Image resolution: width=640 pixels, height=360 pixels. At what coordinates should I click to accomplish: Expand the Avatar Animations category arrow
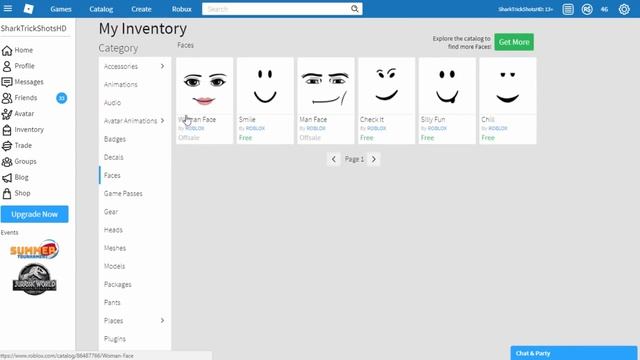coord(162,121)
